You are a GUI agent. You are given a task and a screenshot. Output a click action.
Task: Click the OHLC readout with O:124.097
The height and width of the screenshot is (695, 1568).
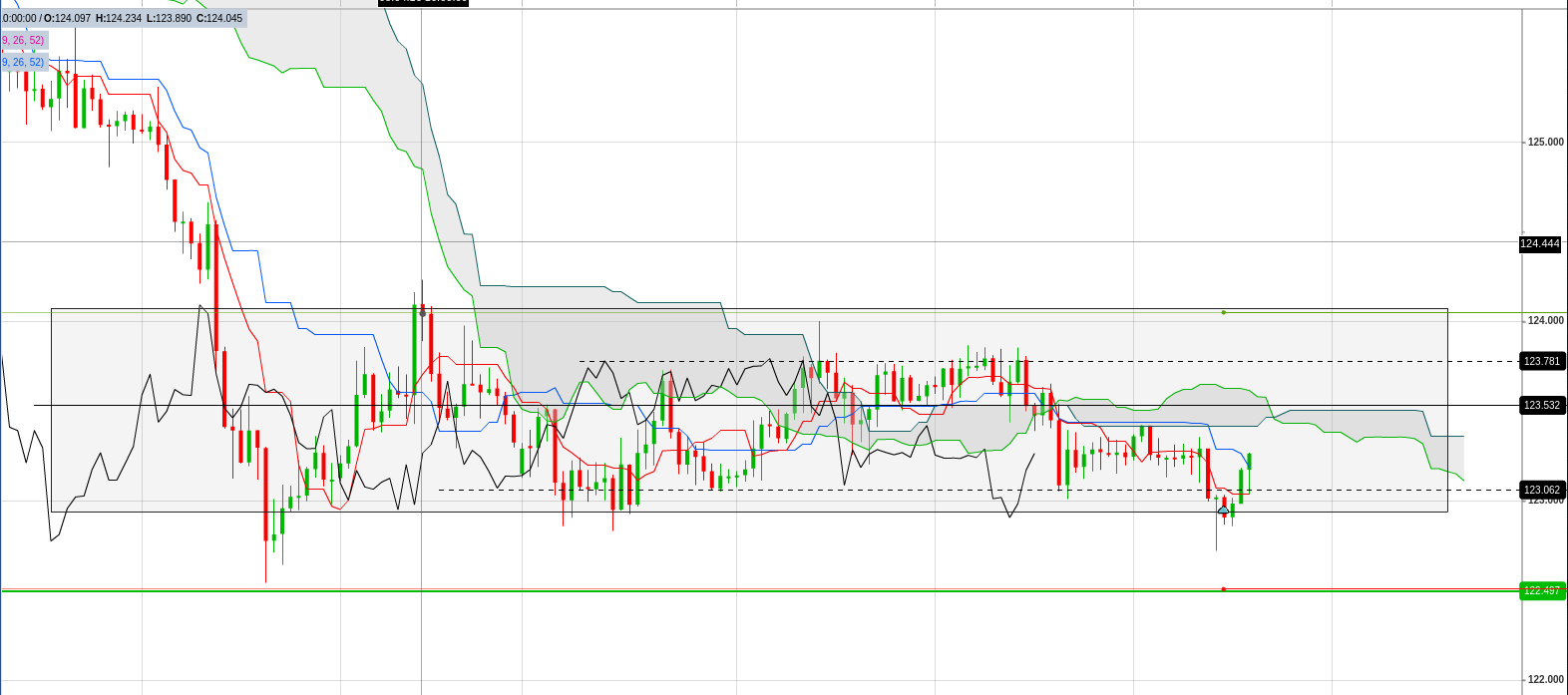click(x=123, y=18)
